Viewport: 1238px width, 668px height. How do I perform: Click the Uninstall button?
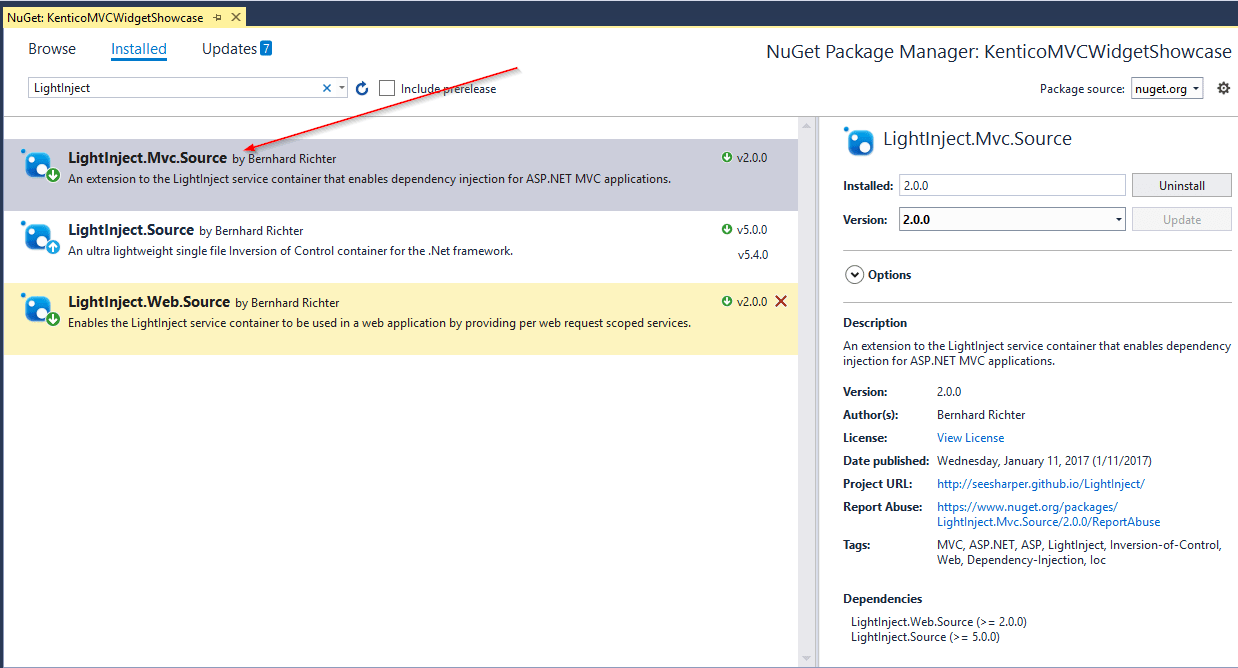(x=1181, y=186)
